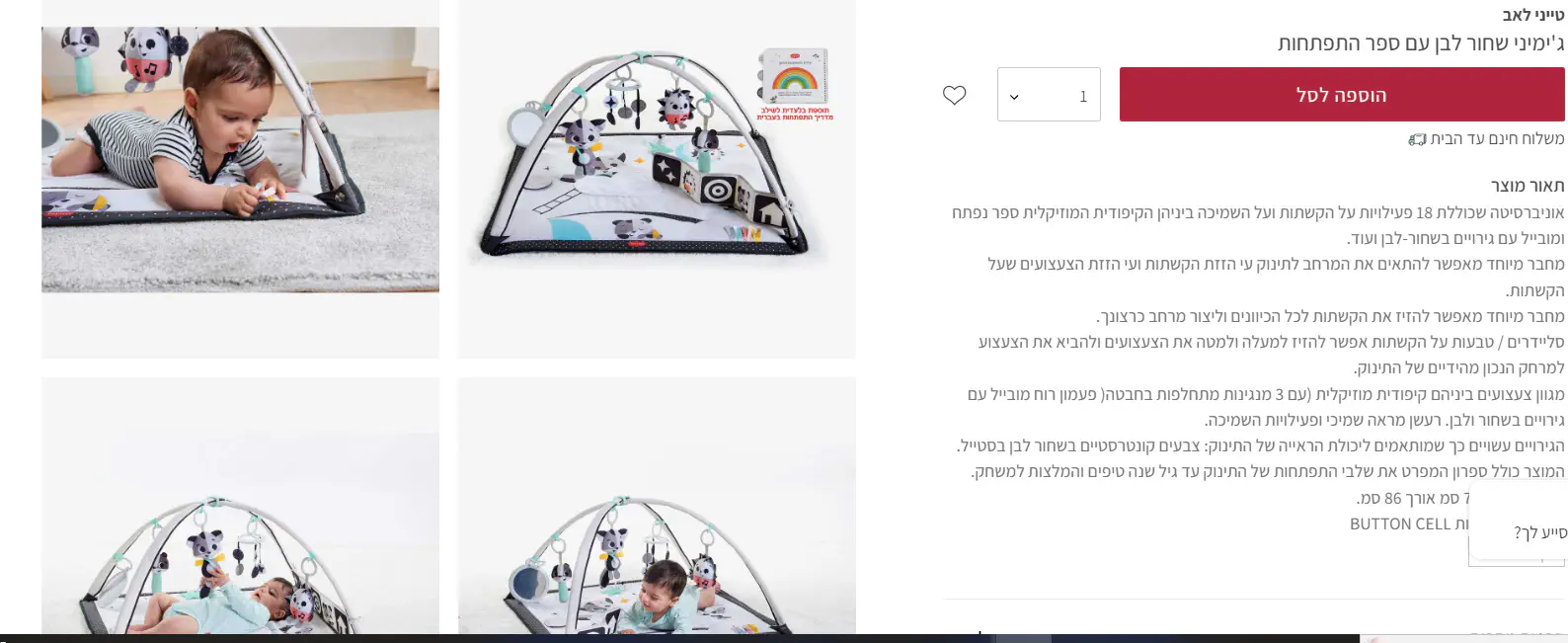Open bottom photo of baby on tummy in gym

(657, 506)
